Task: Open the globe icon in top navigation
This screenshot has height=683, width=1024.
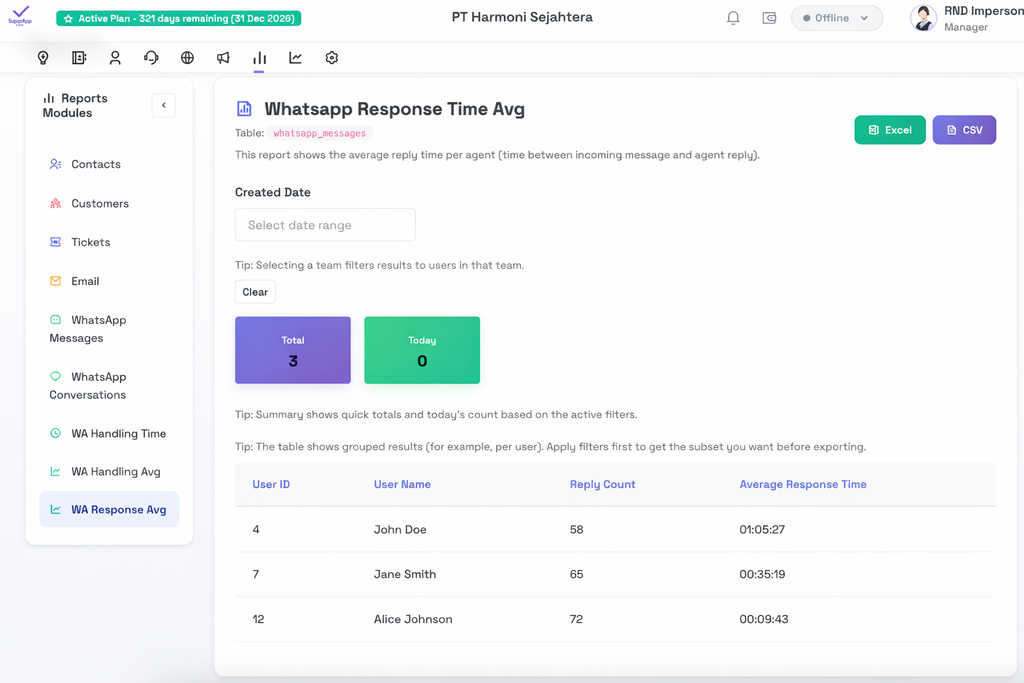Action: click(187, 58)
